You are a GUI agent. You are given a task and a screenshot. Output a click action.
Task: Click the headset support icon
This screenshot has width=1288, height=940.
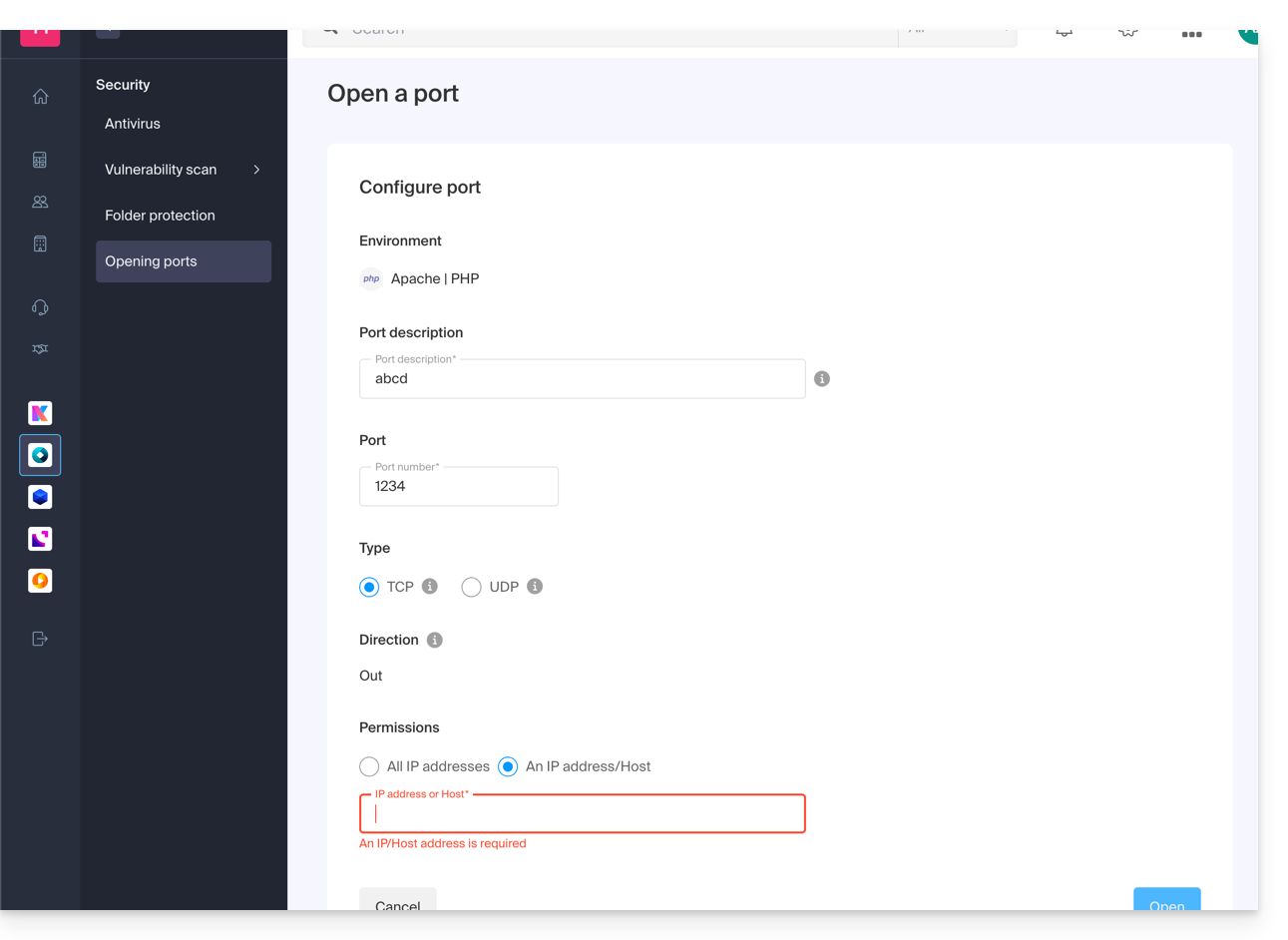pyautogui.click(x=40, y=307)
